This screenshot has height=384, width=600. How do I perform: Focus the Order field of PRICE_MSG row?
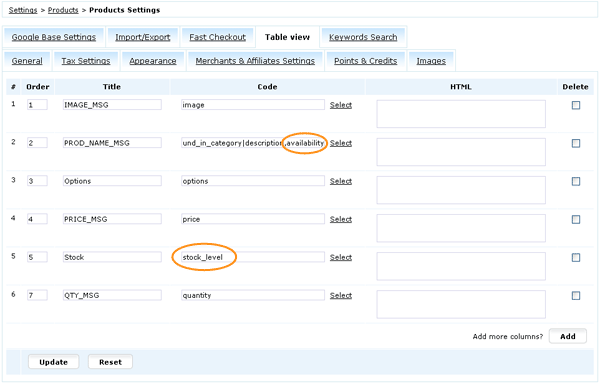click(x=37, y=219)
